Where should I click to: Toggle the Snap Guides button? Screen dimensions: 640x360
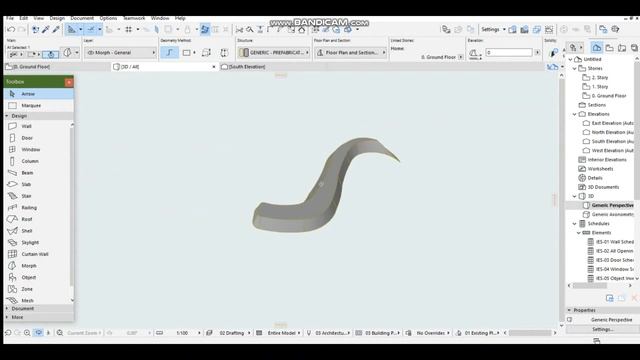[x=91, y=29]
